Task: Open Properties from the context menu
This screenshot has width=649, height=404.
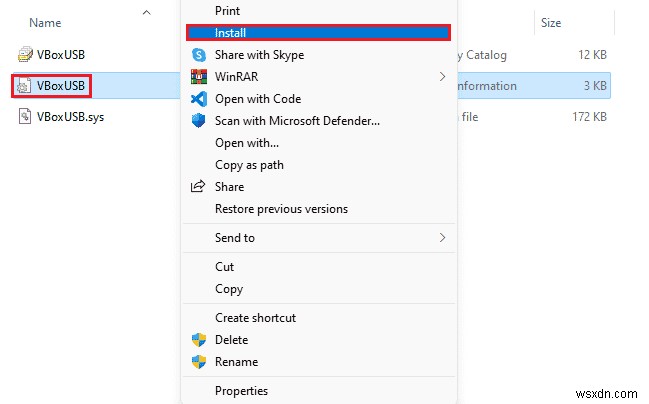Action: pyautogui.click(x=241, y=391)
